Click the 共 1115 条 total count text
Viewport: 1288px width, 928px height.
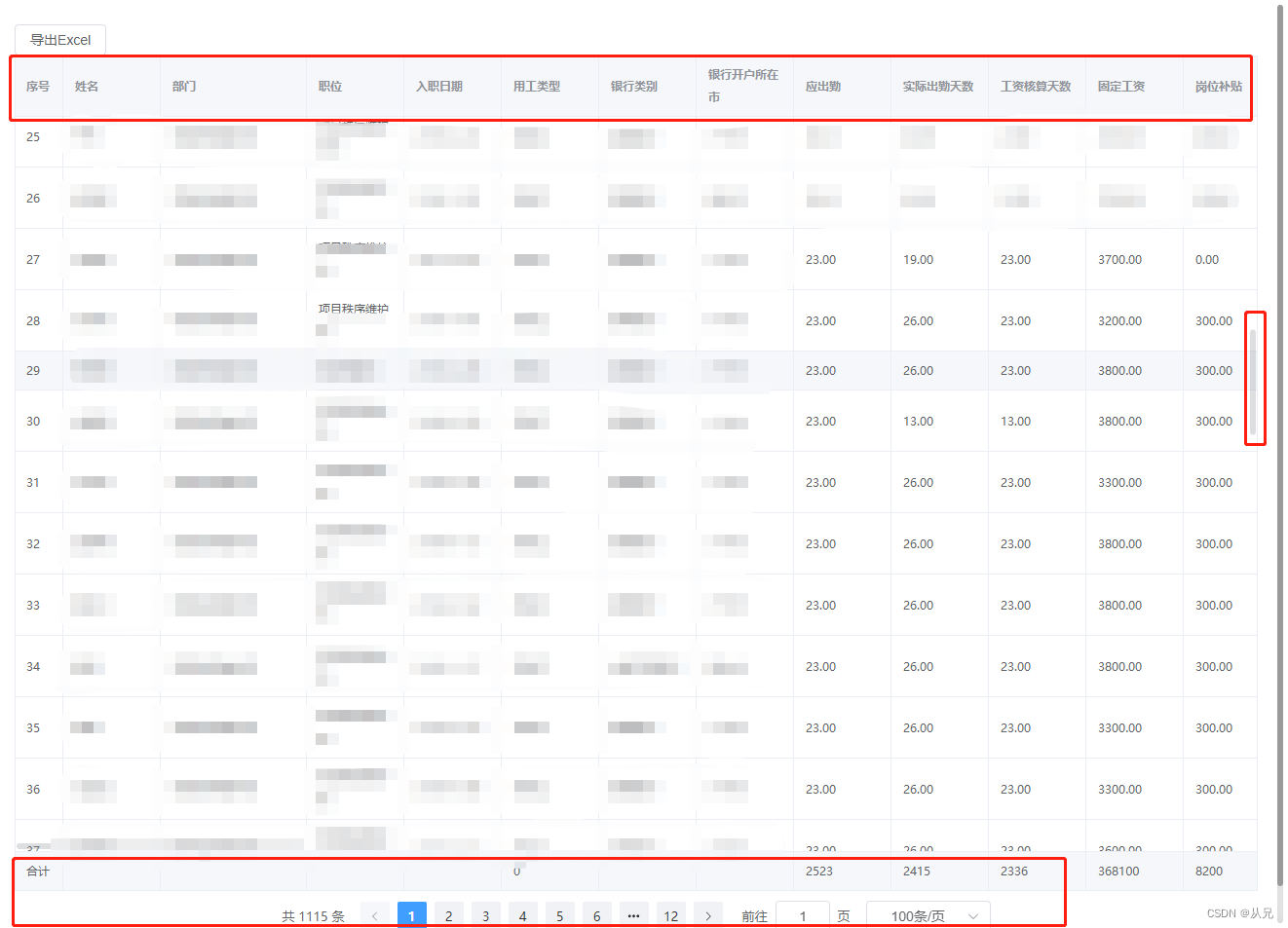(x=313, y=916)
